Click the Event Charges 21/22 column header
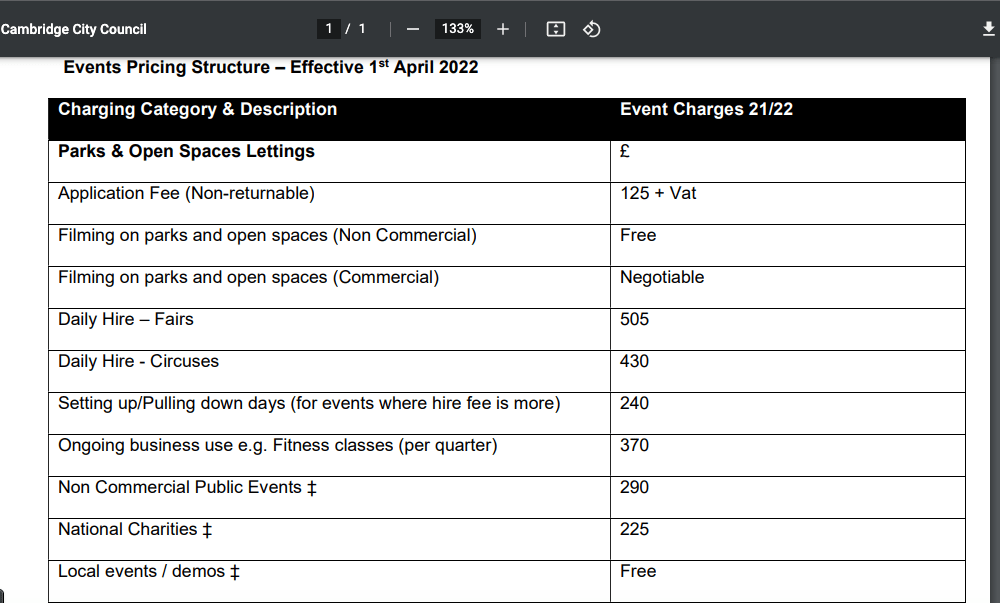This screenshot has height=603, width=1000. click(706, 110)
